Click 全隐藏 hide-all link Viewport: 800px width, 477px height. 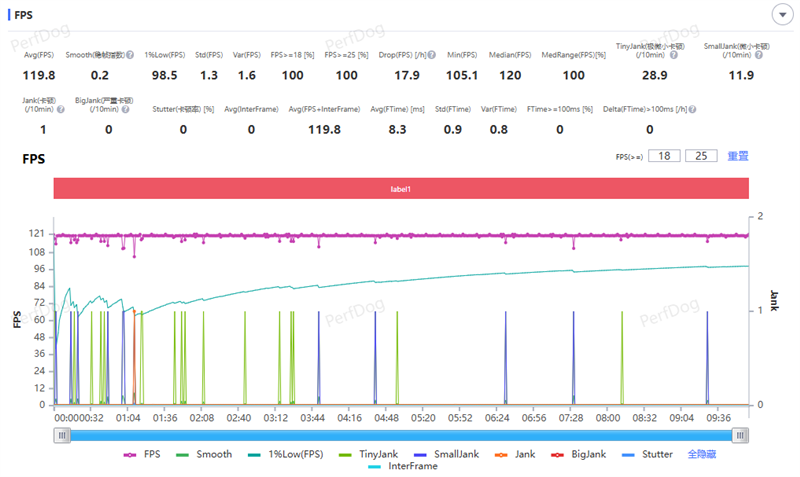pos(702,454)
